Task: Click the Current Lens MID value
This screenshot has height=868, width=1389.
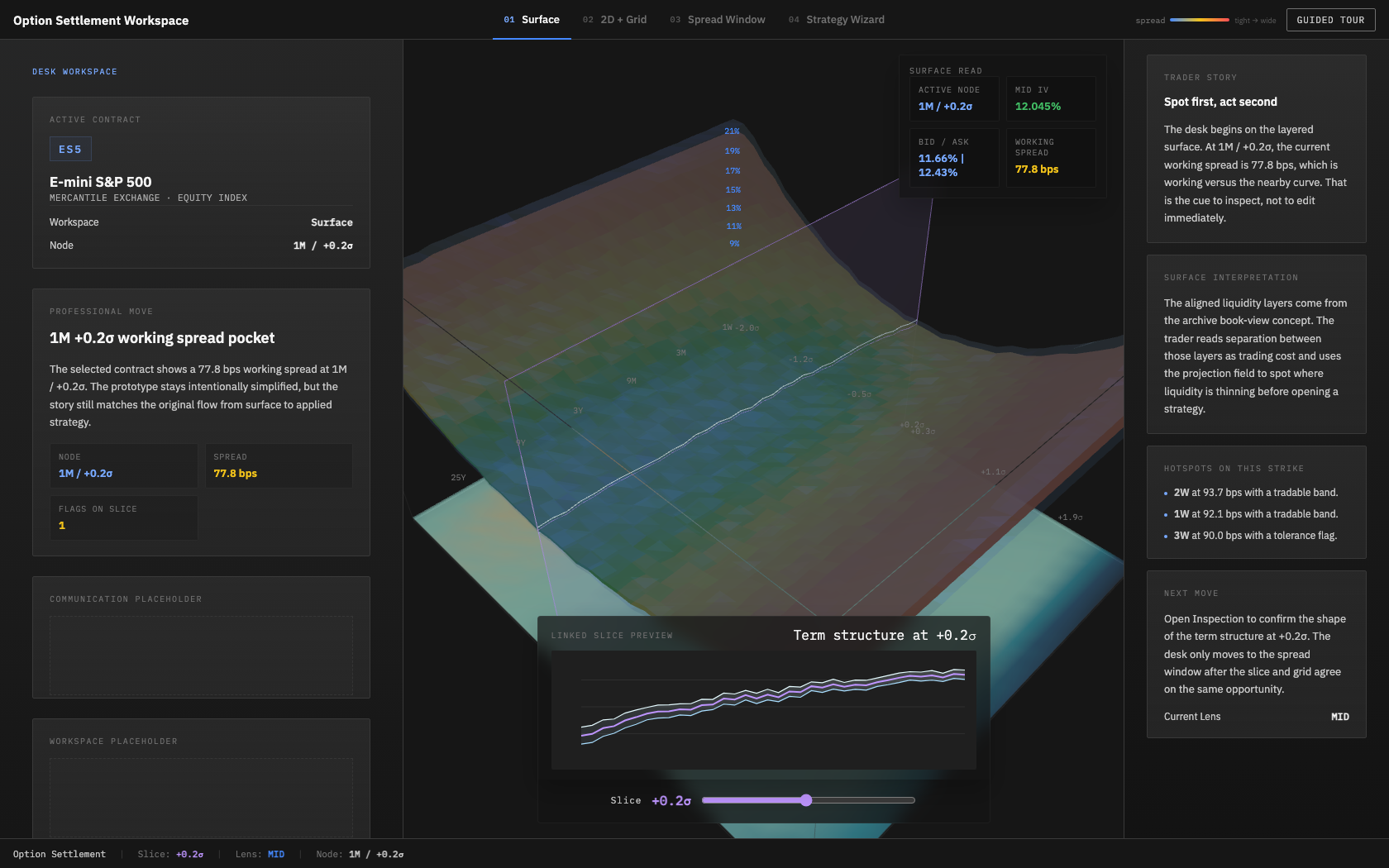Action: pos(1340,717)
